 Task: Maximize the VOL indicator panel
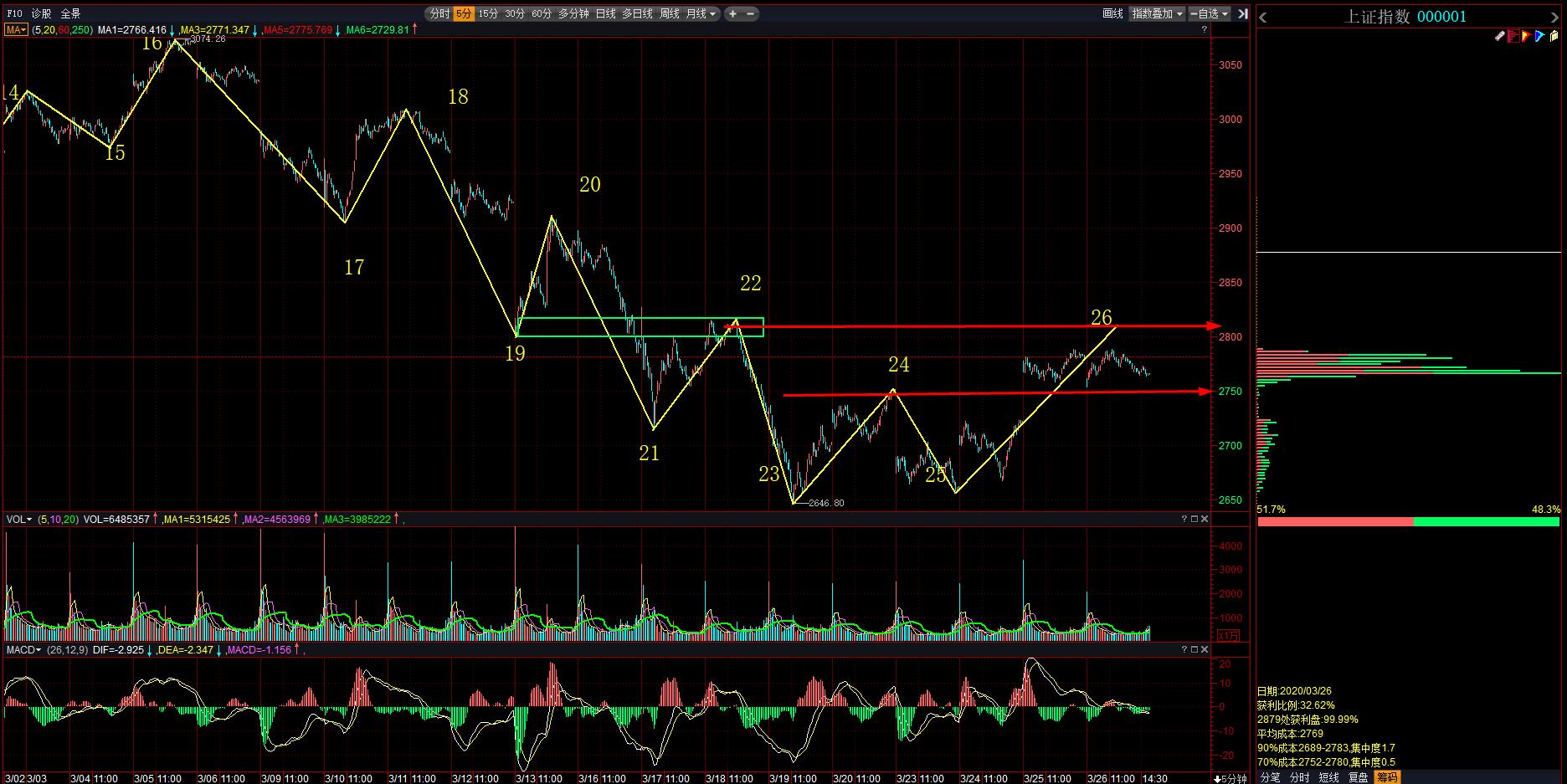[x=1195, y=519]
